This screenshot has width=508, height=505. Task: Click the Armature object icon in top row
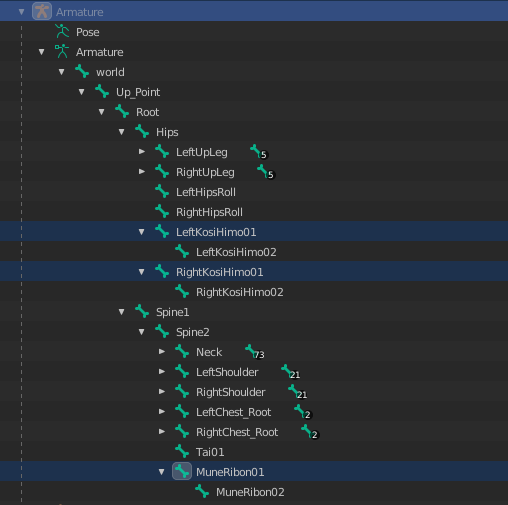pyautogui.click(x=42, y=11)
